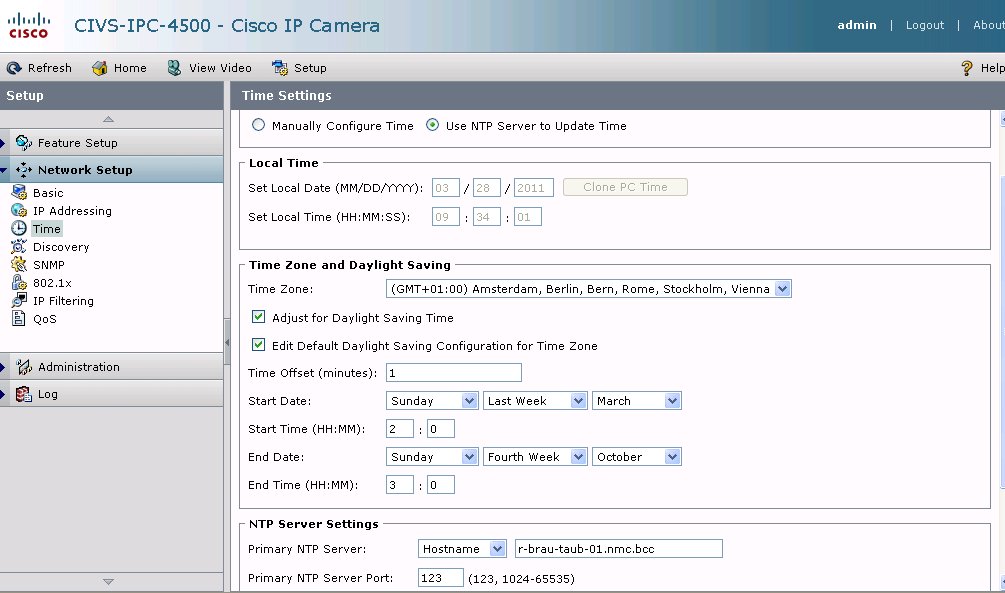Click the Logout link
Image resolution: width=1005 pixels, height=593 pixels.
(923, 24)
